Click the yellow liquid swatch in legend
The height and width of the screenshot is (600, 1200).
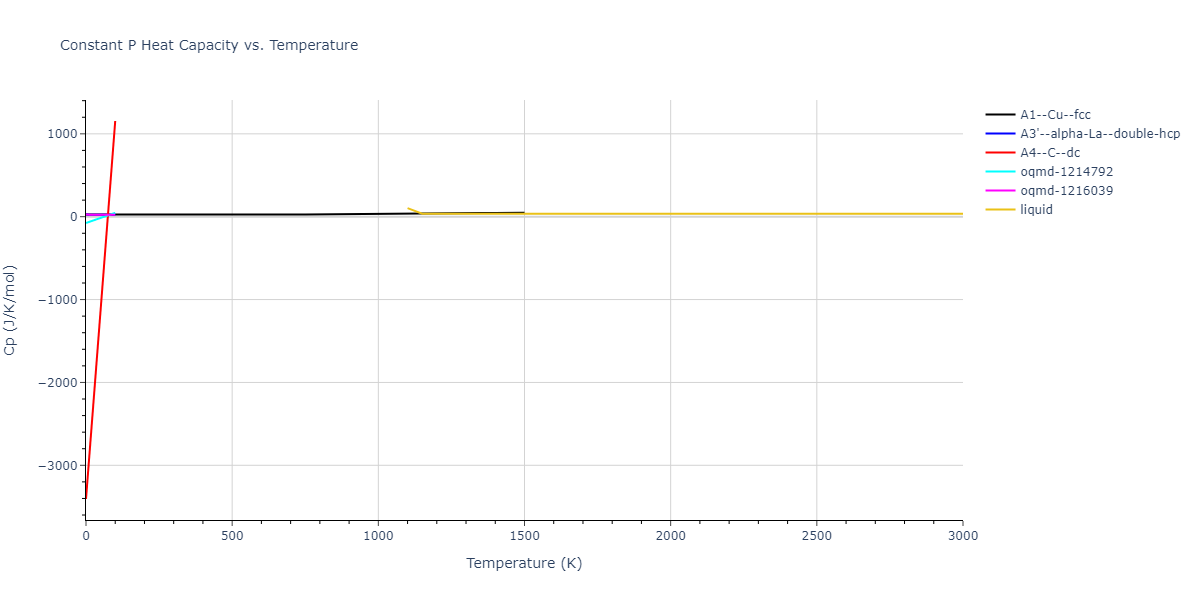(1001, 210)
